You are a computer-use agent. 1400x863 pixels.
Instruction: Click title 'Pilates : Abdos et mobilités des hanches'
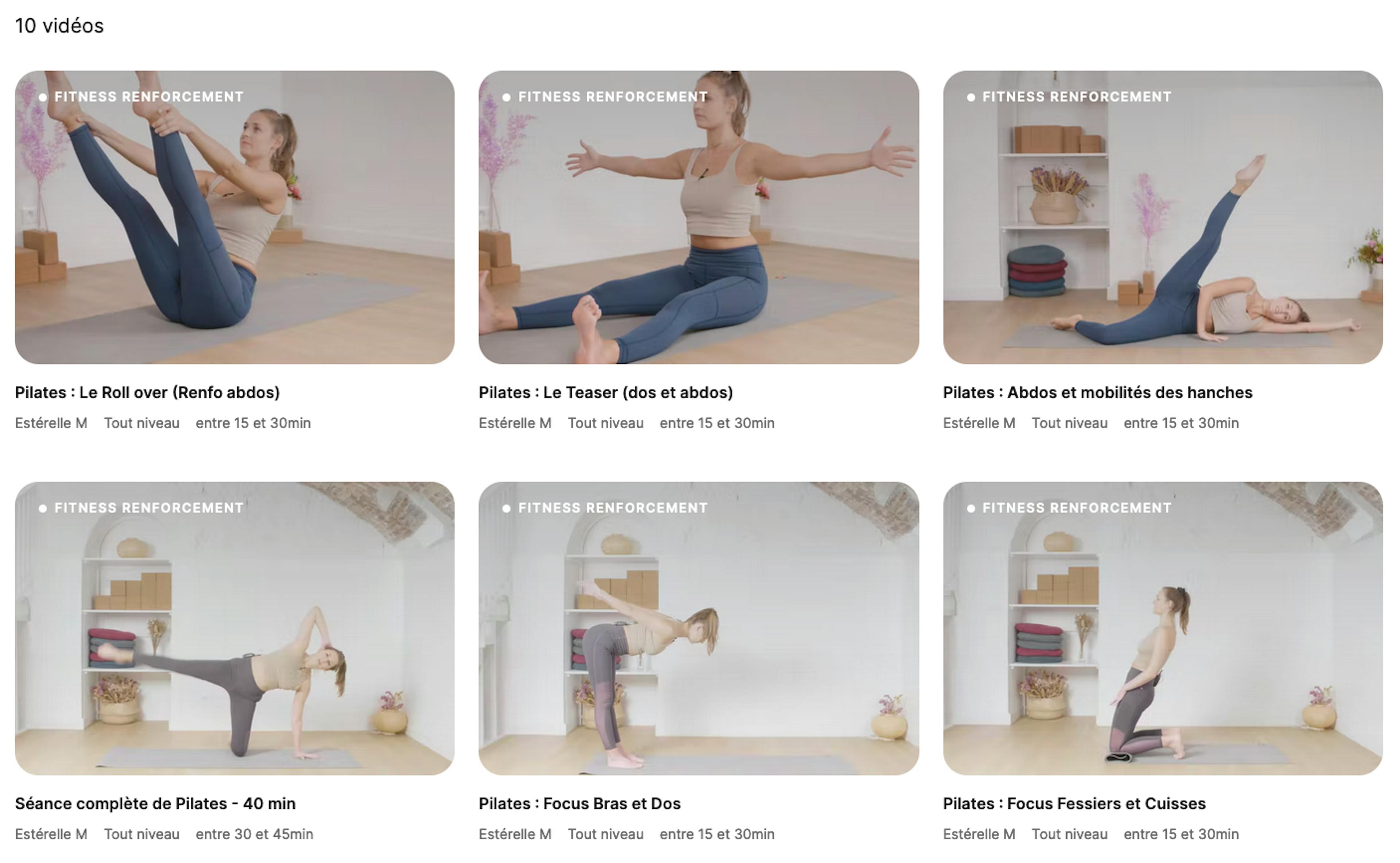[x=1098, y=393]
